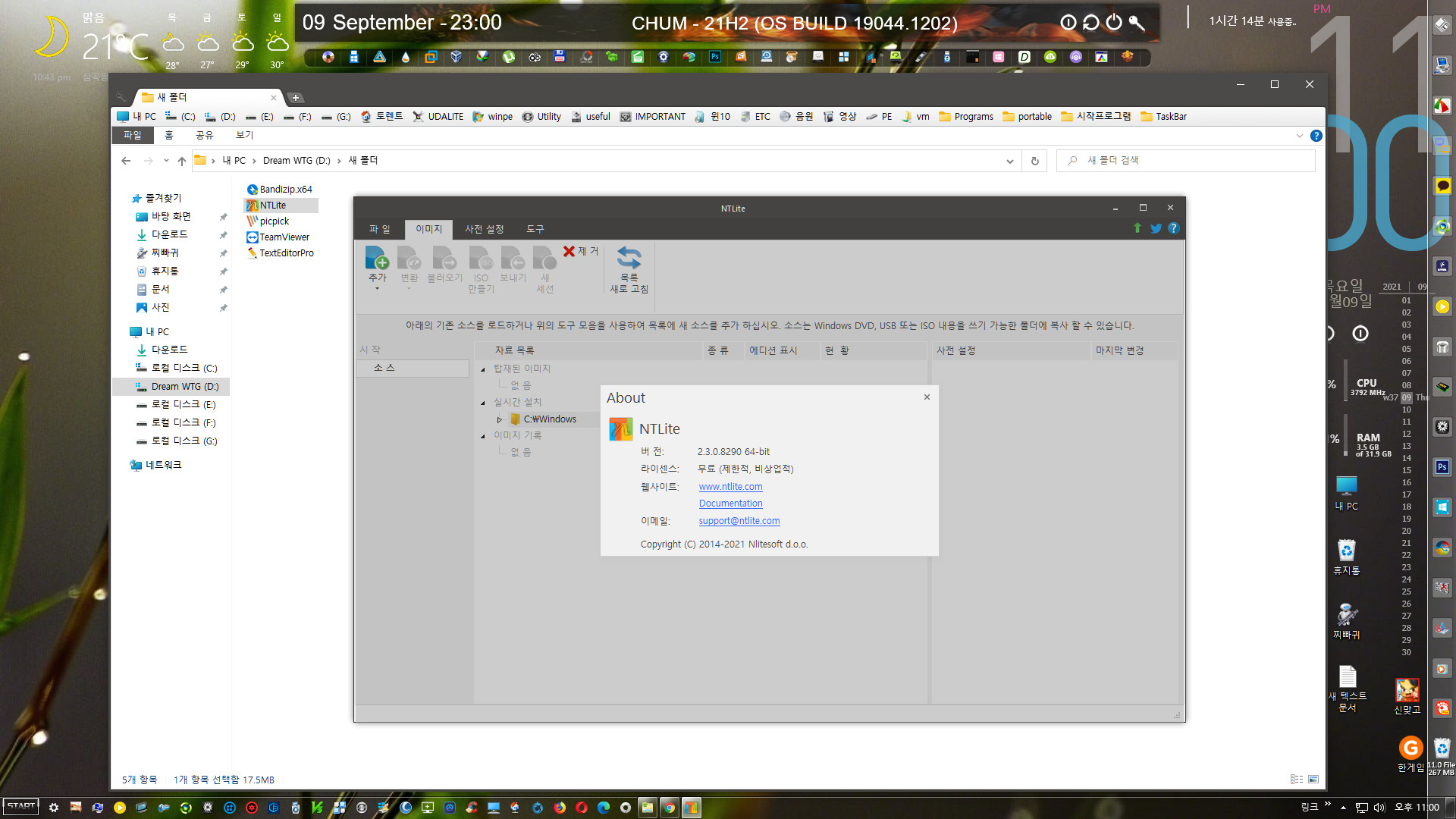Collapse the 탑재된 이미지 tree group
This screenshot has height=819, width=1456.
[483, 369]
